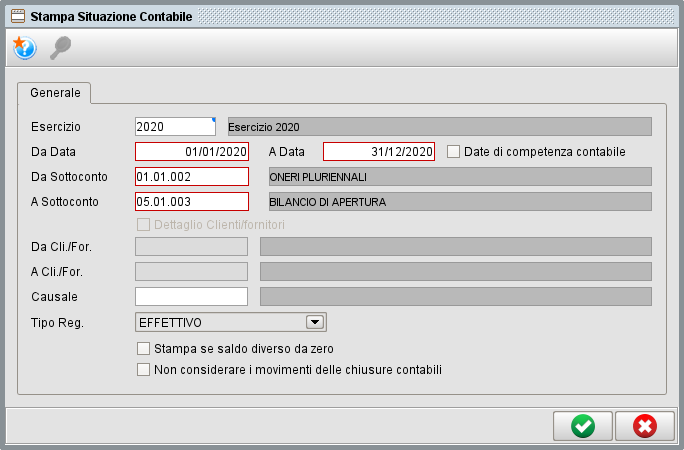The height and width of the screenshot is (450, 684).
Task: Click the ONERI PLURIENNALI description field
Action: (x=459, y=177)
